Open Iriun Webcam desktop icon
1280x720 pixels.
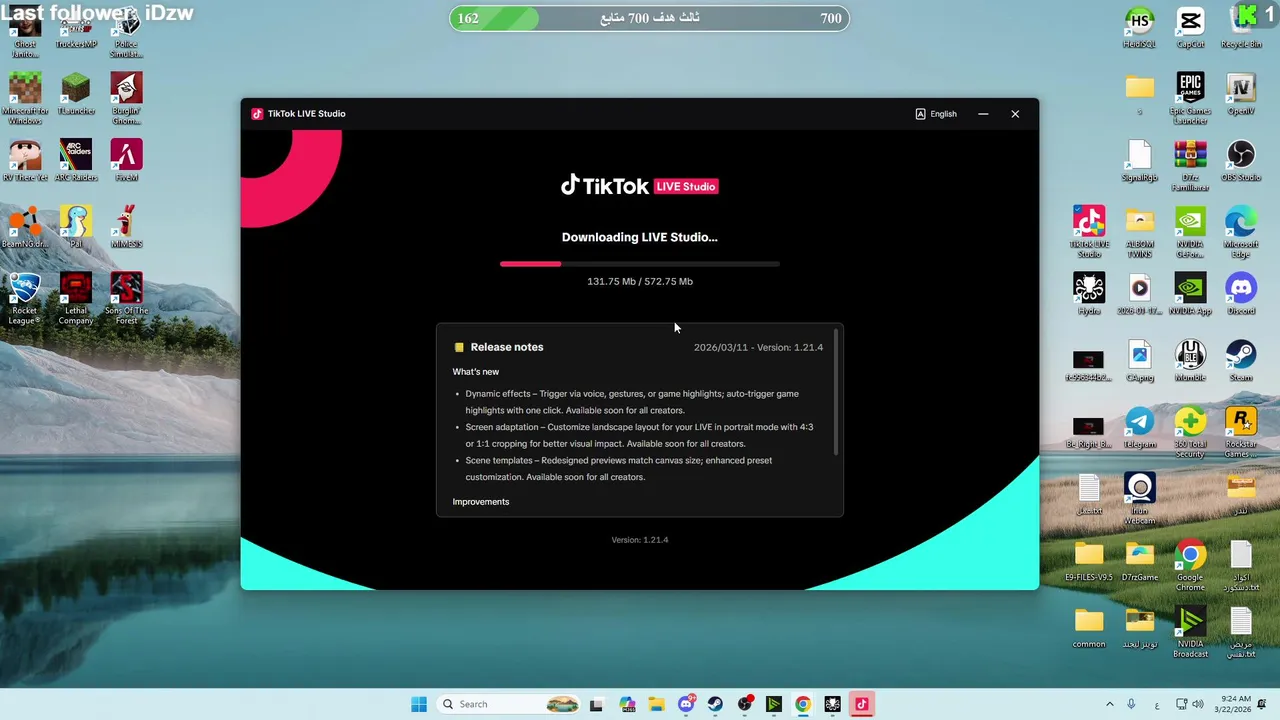[x=1139, y=499]
